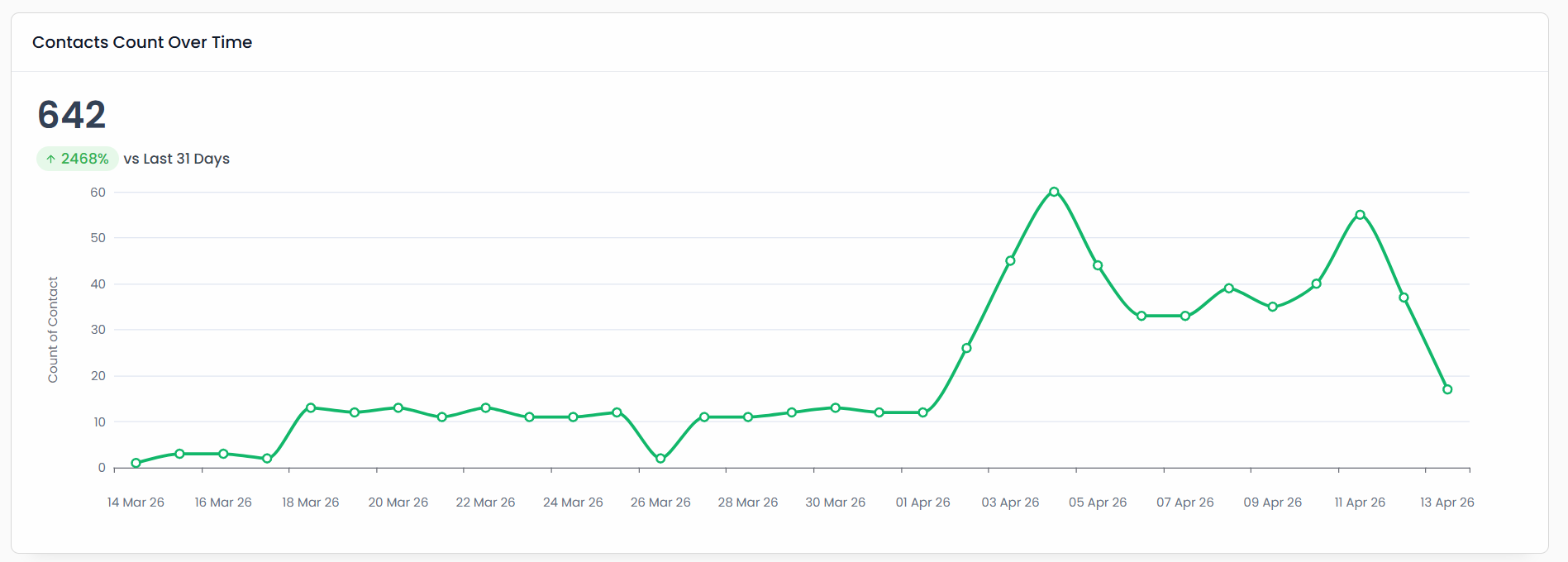Click the 642 total contacts number
Screen dimensions: 1568x562
click(x=72, y=115)
